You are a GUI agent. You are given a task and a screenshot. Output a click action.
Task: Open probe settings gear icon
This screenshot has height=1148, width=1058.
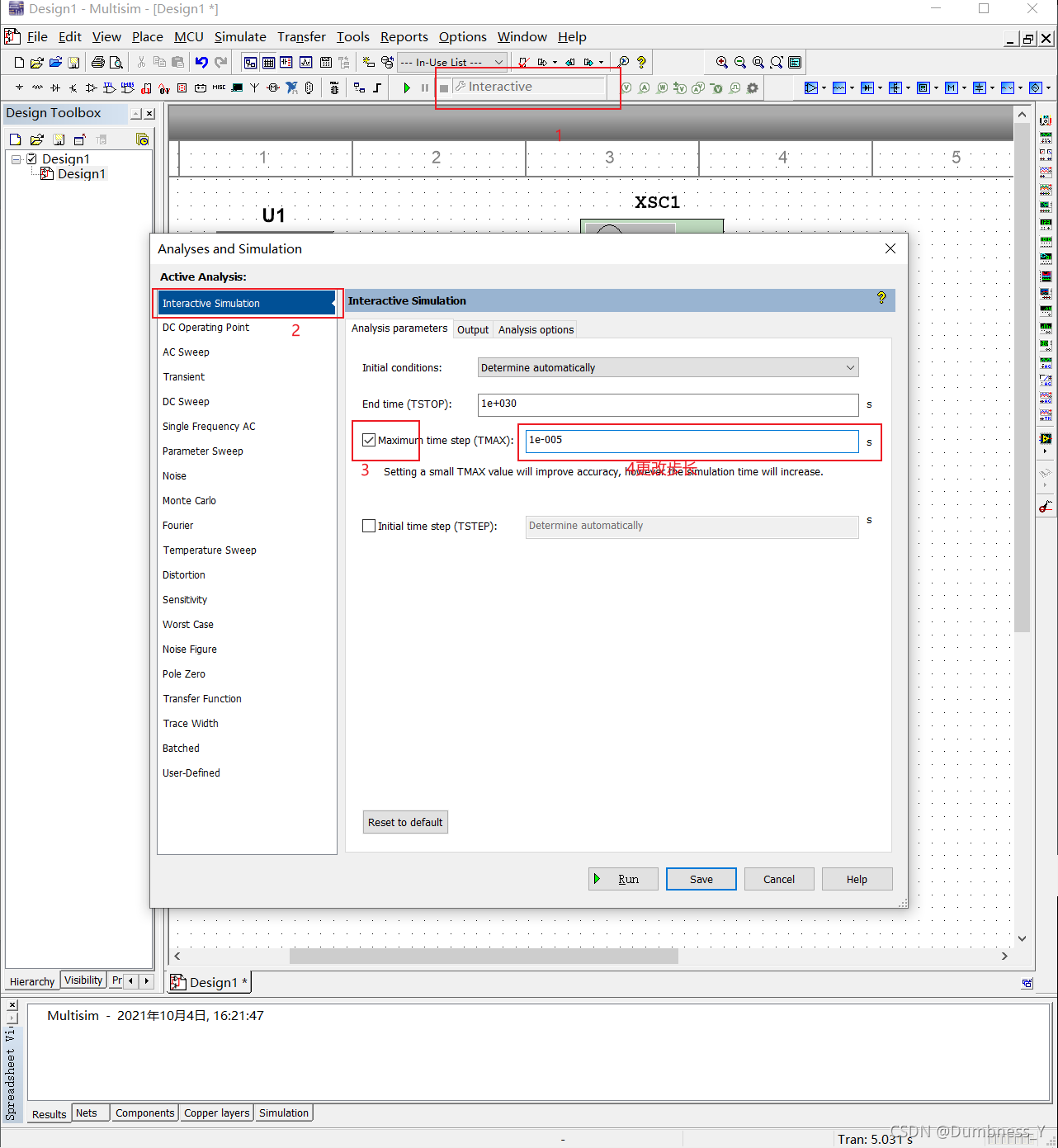pos(753,87)
